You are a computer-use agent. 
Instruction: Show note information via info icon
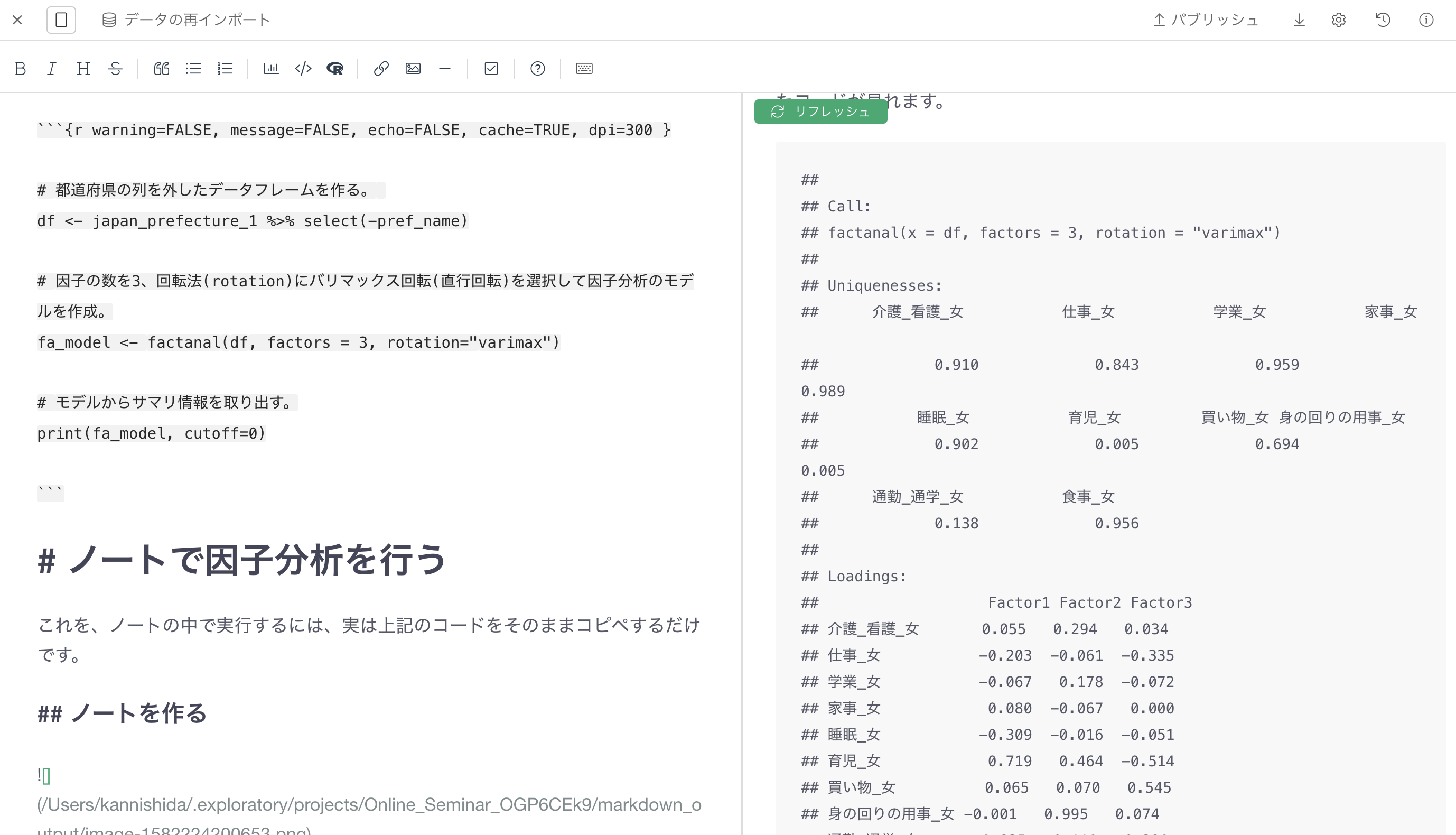[1426, 20]
